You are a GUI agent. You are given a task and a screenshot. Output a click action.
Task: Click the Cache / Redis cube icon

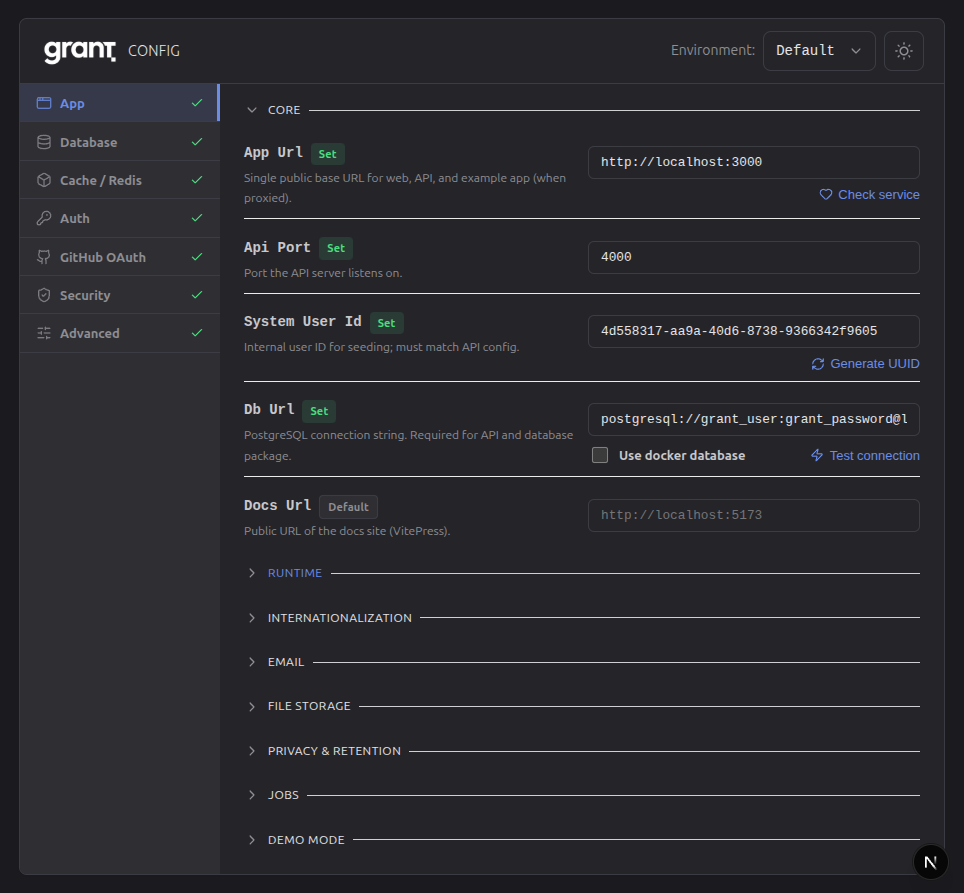coord(44,180)
